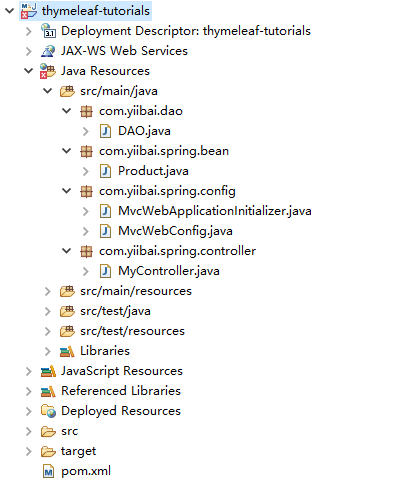Screen dimensions: 397x481
Task: Click the JAX-WS Web Services icon
Action: (48, 51)
